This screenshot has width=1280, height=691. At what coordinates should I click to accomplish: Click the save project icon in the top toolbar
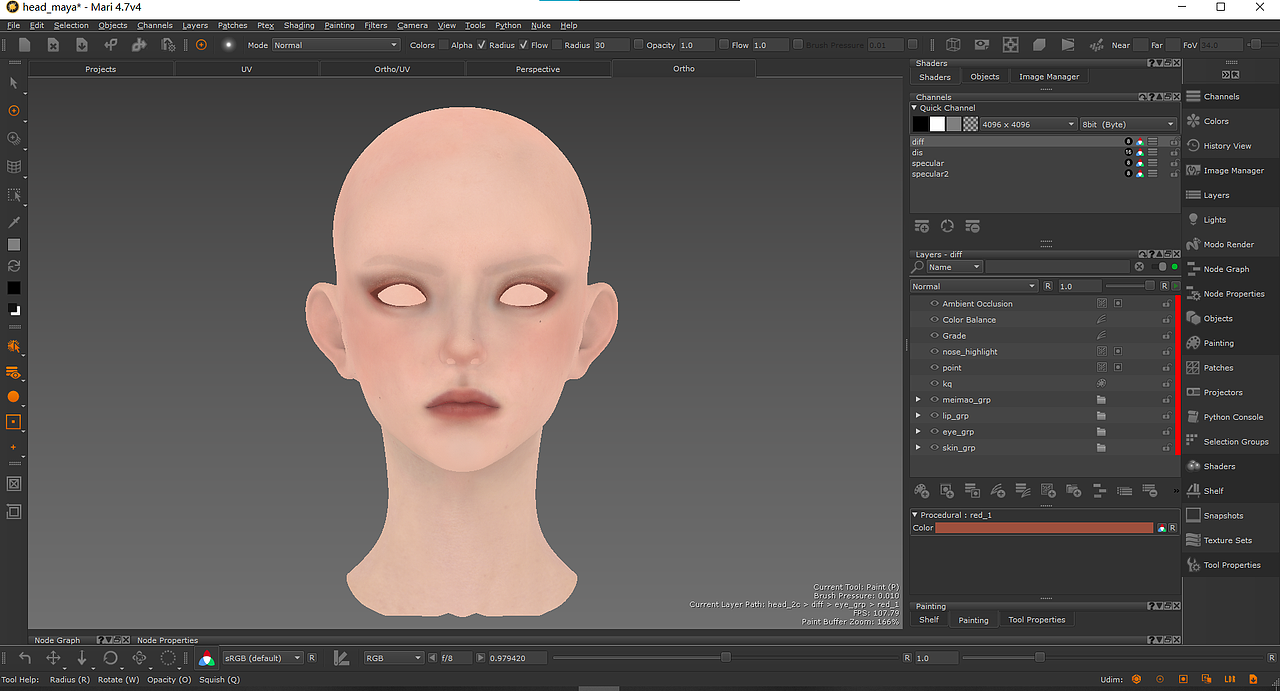[x=82, y=45]
